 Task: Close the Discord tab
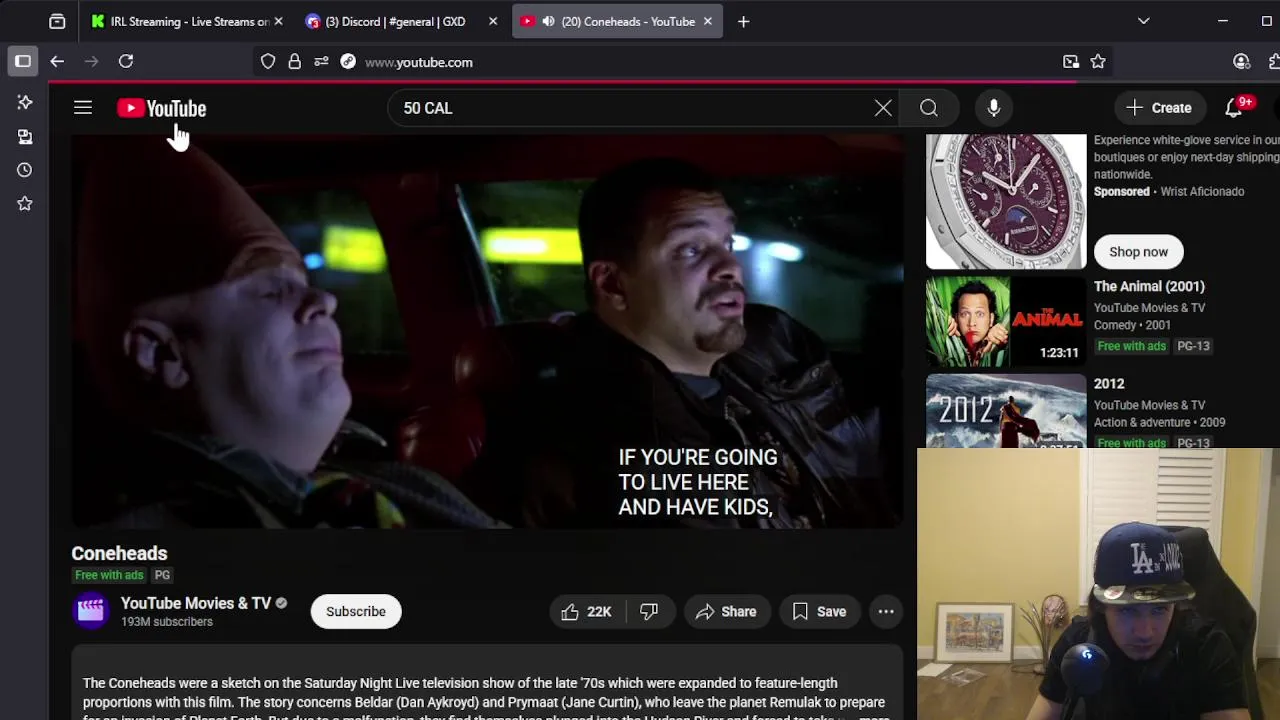pyautogui.click(x=493, y=21)
